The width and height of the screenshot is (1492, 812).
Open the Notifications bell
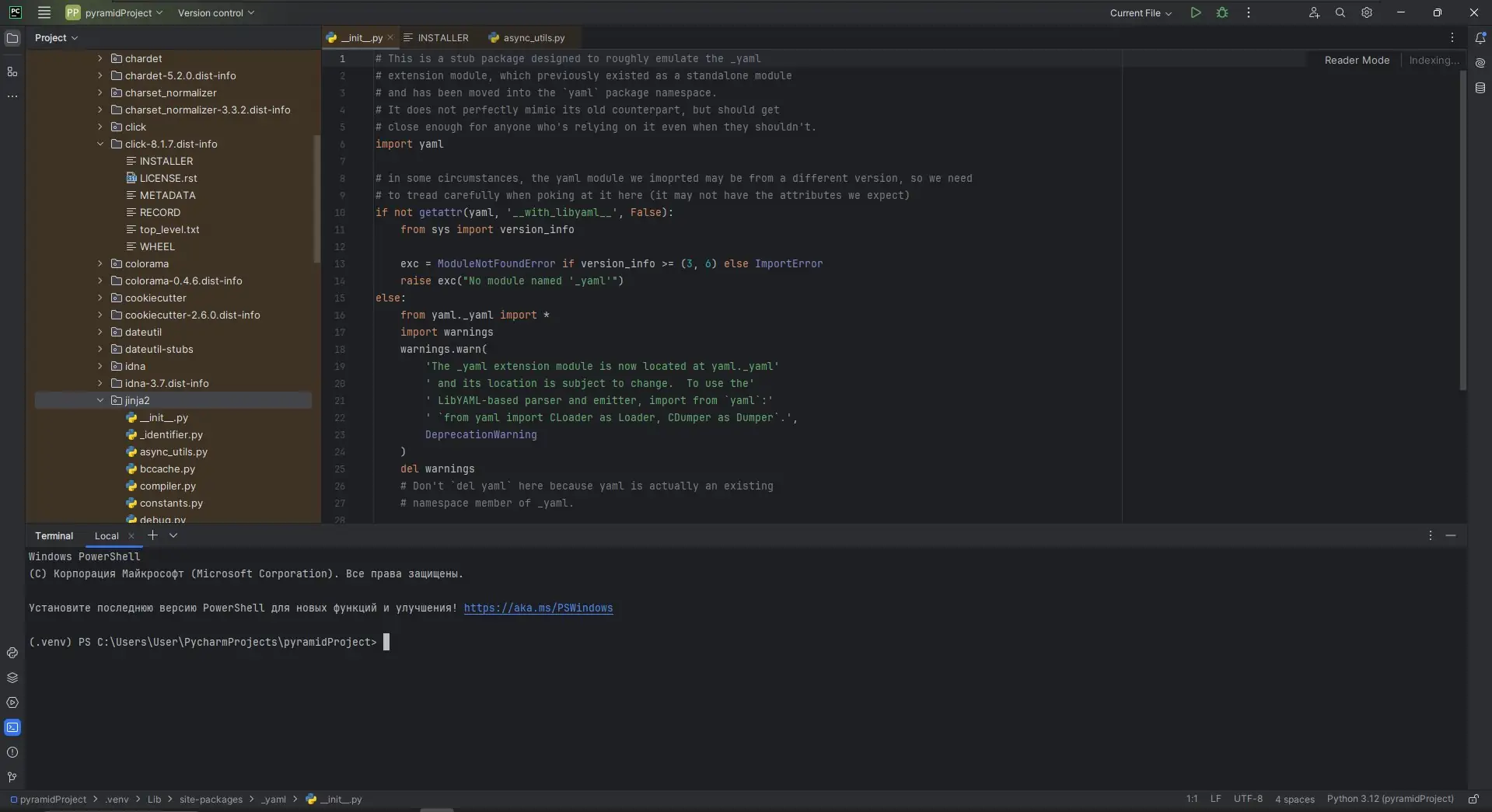(x=1480, y=38)
